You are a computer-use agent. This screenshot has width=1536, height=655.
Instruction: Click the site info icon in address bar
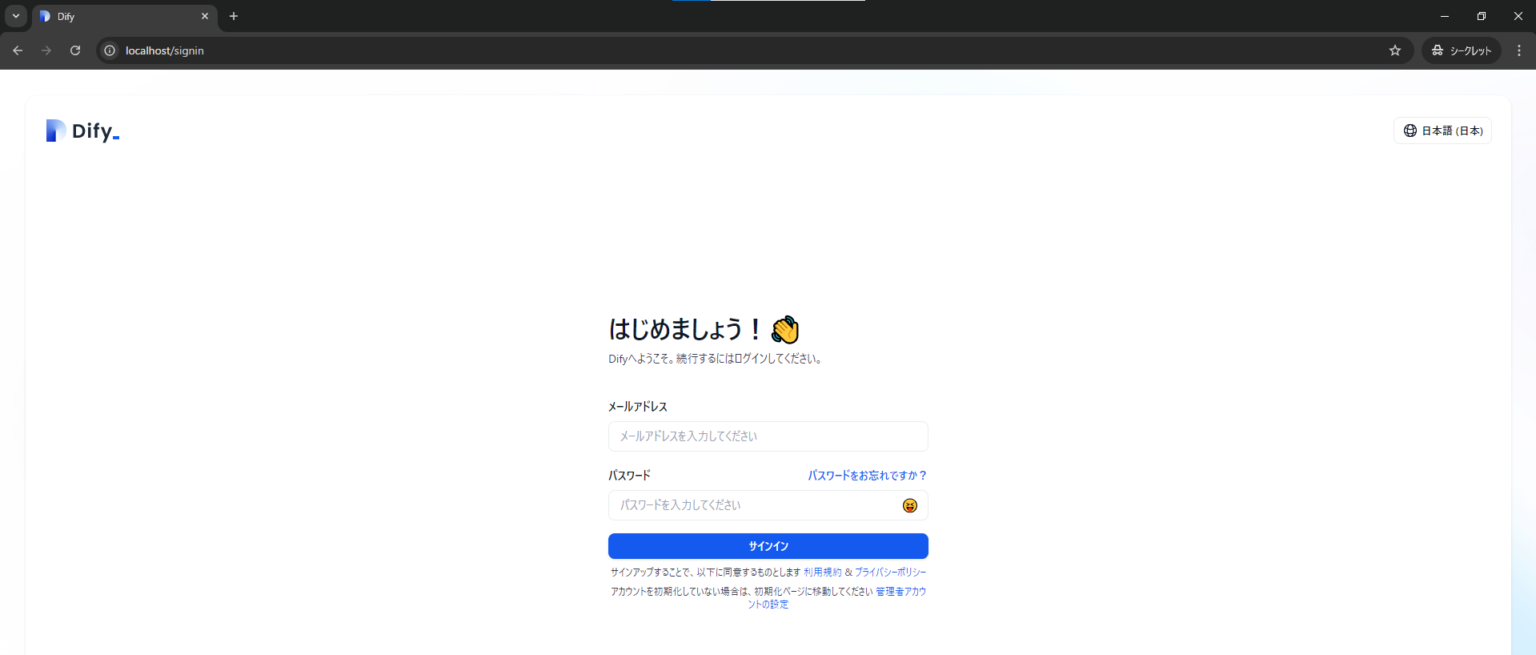pyautogui.click(x=109, y=50)
